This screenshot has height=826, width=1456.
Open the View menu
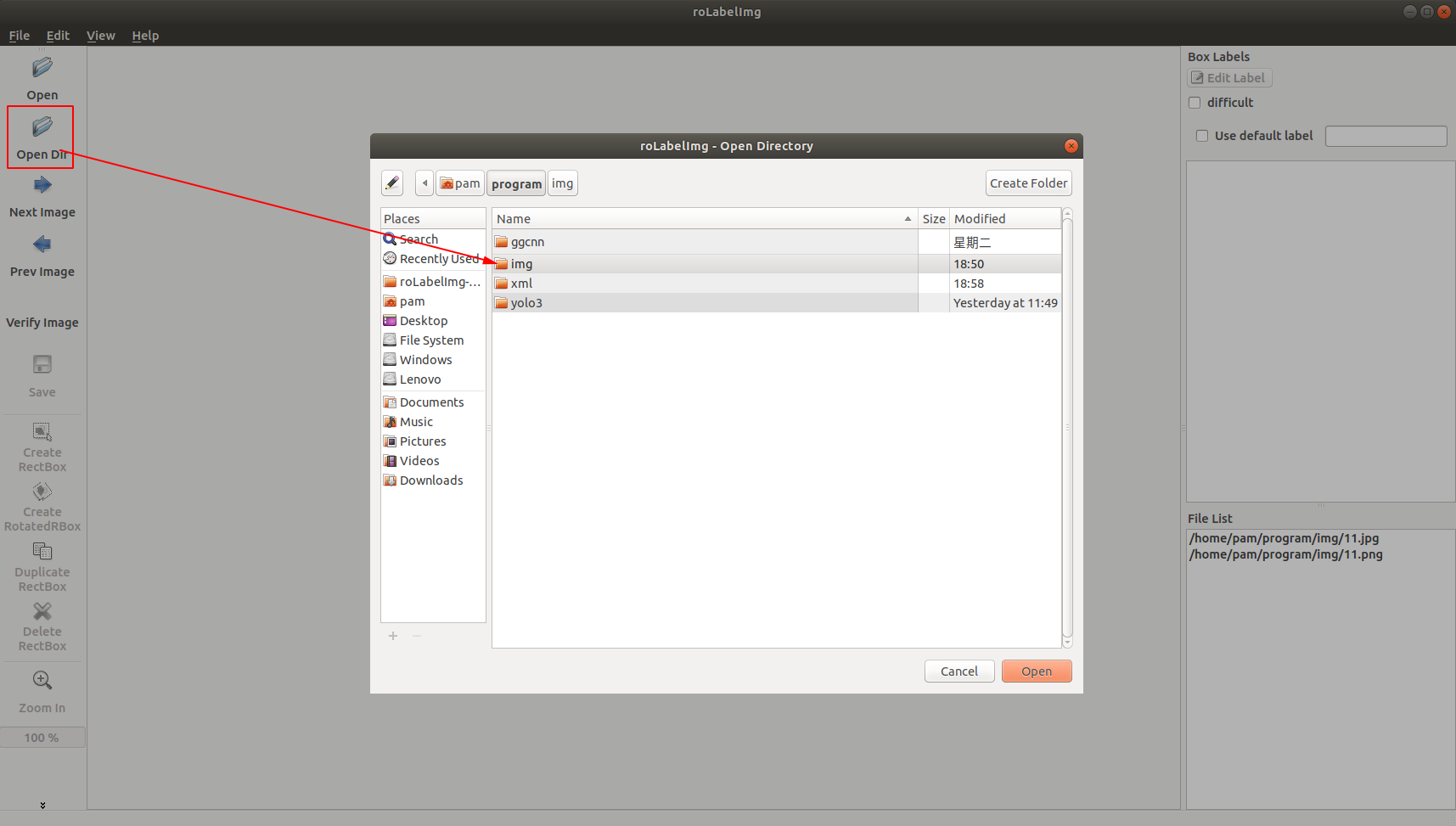[x=101, y=36]
